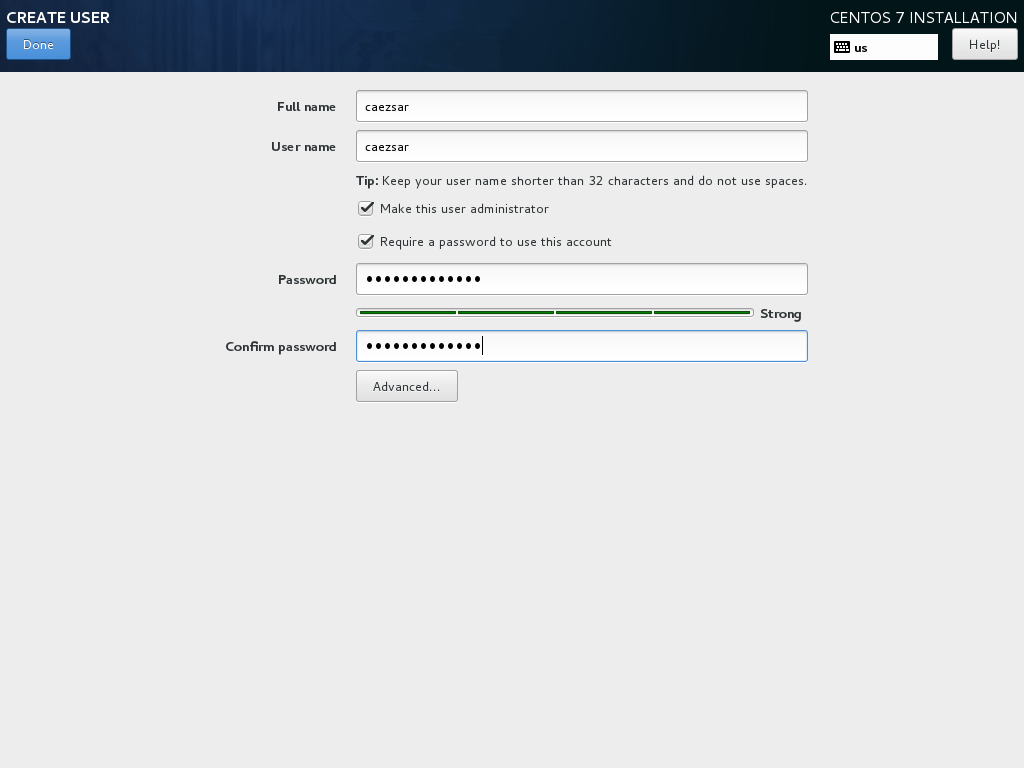Open the "us" keyboard layout switcher
Viewport: 1024px width, 768px height.
[884, 47]
